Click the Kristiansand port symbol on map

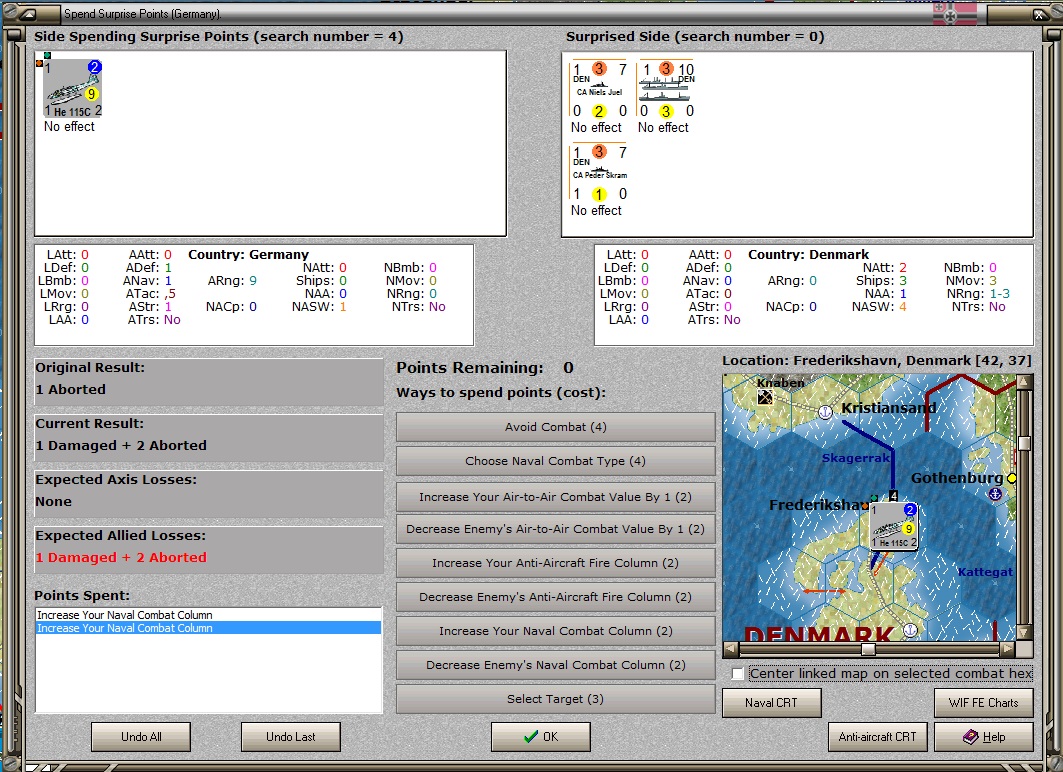[825, 411]
